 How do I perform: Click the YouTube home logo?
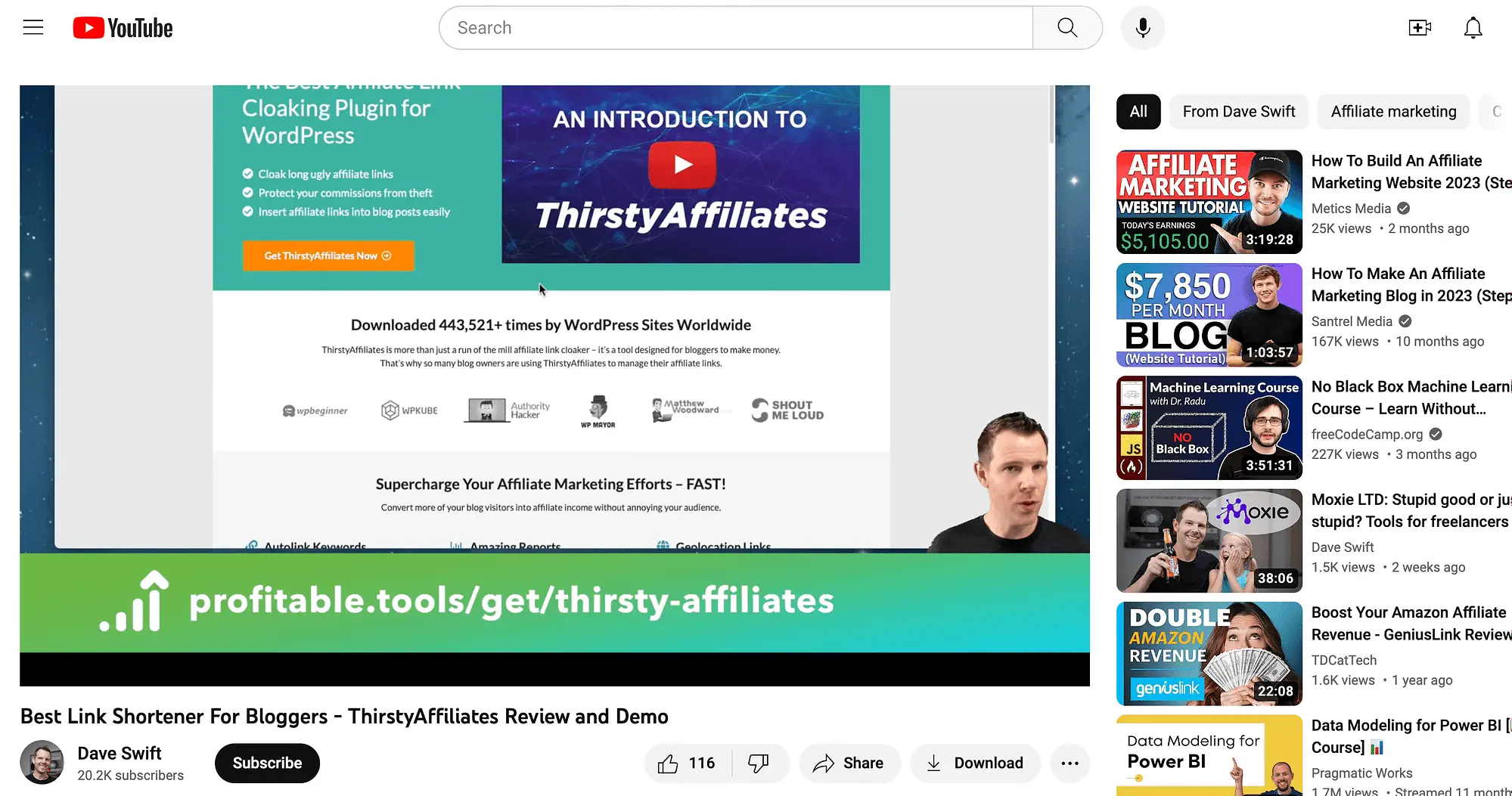(x=123, y=28)
